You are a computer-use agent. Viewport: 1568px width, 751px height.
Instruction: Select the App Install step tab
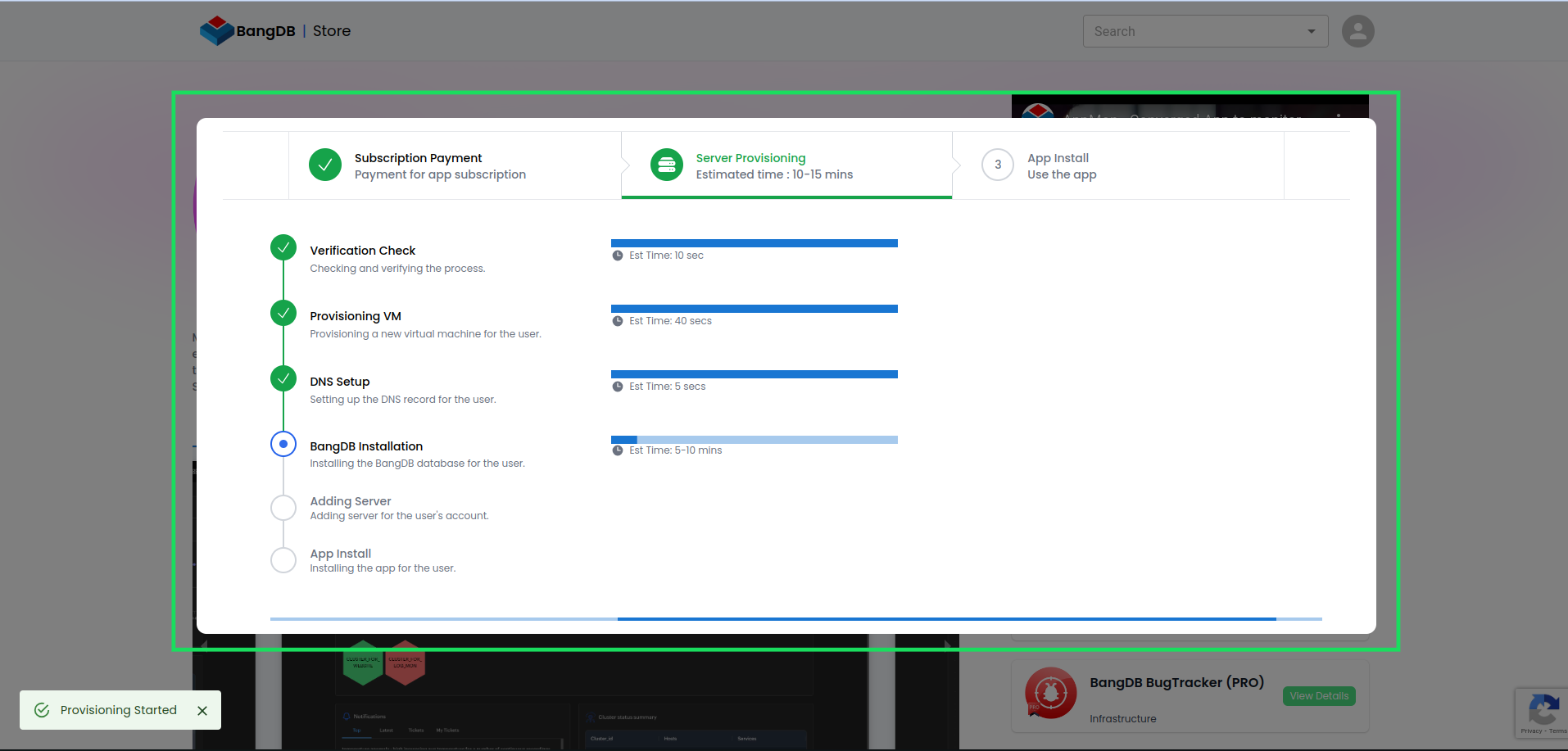point(1118,165)
